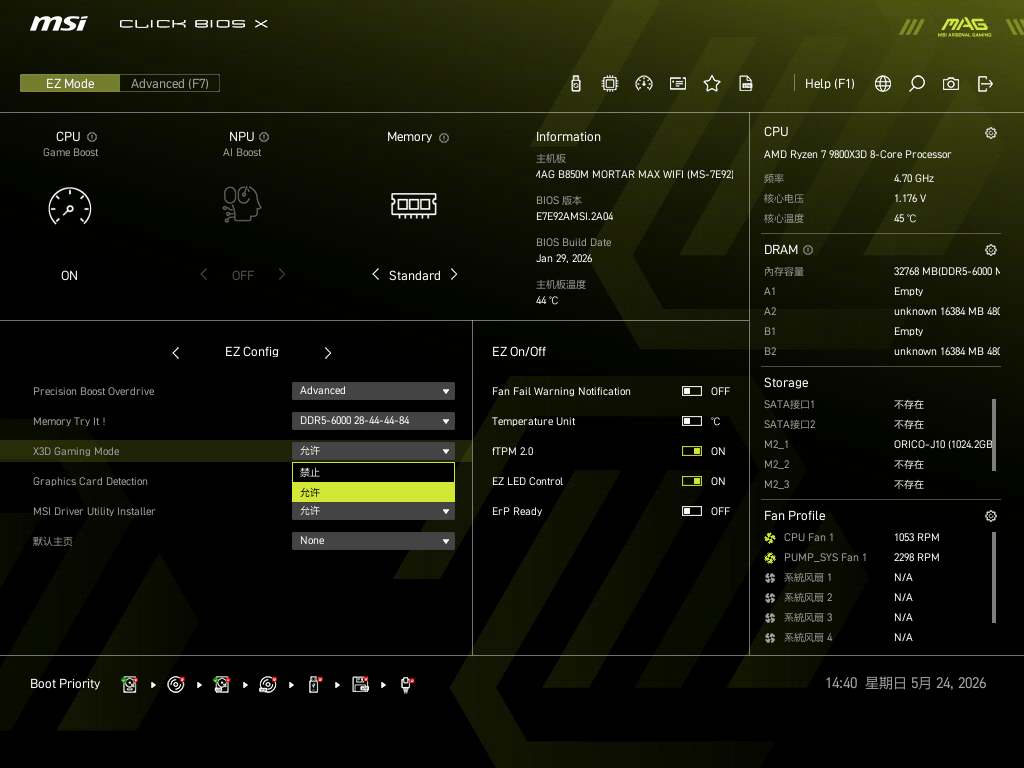Screen dimensions: 1024x768
Task: Click the document file toolbar icon
Action: (x=746, y=84)
